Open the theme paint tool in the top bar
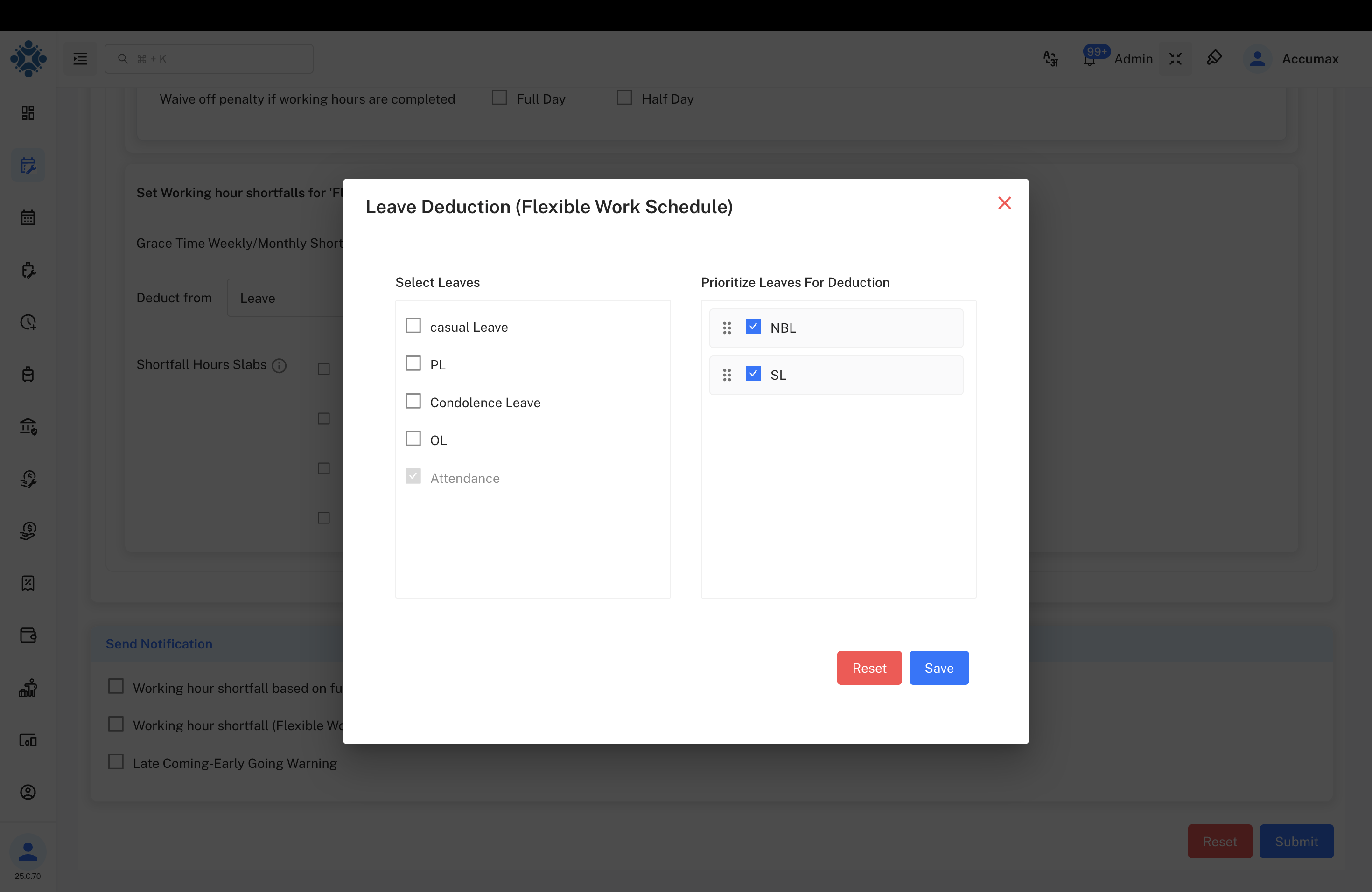 1215,58
